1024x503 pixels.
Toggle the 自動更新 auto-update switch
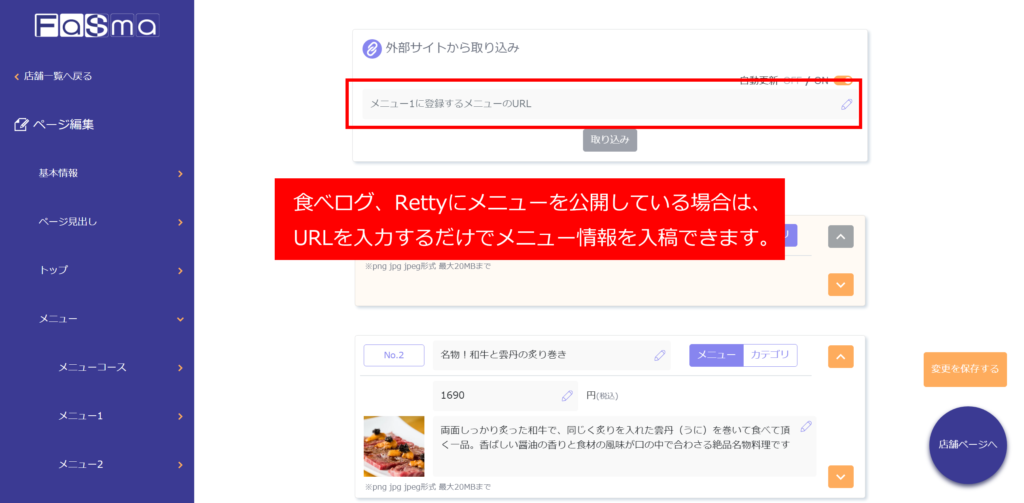coord(842,81)
